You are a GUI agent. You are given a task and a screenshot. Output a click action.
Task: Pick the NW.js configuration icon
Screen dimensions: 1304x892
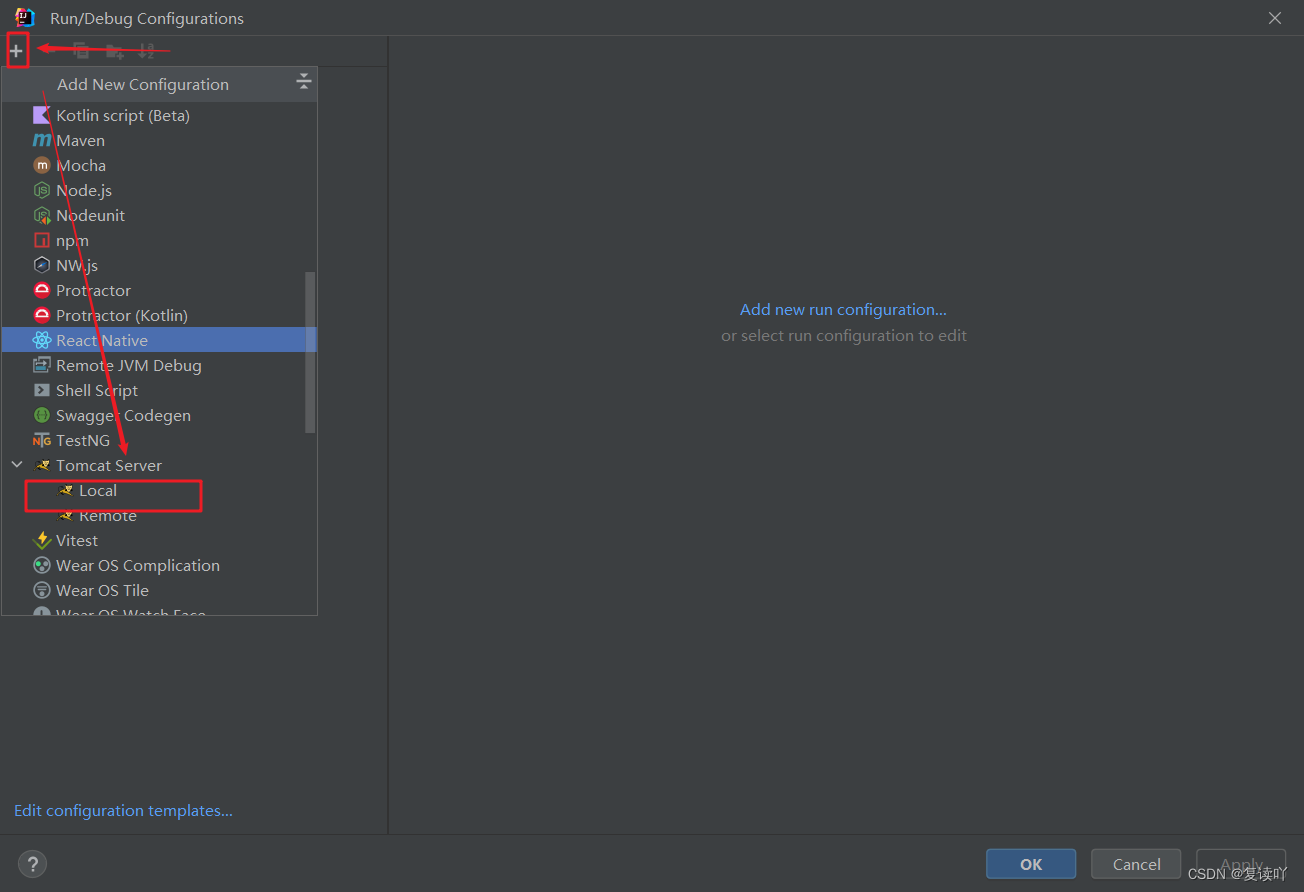coord(41,265)
